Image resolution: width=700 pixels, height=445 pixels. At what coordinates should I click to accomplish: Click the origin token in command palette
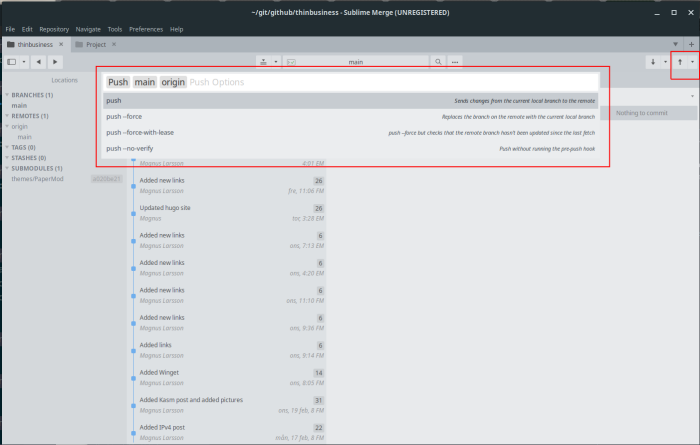[173, 82]
